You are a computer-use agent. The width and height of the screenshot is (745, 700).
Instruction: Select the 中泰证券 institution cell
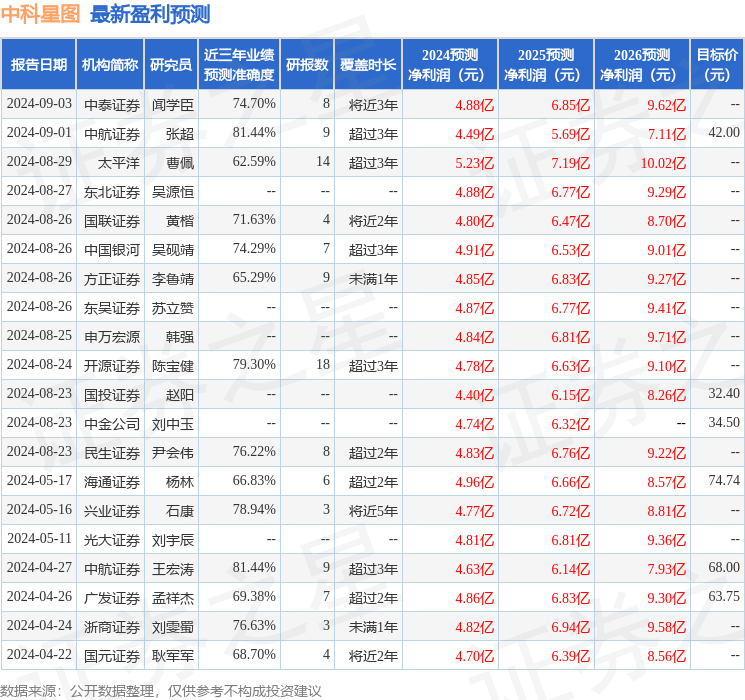(112, 105)
